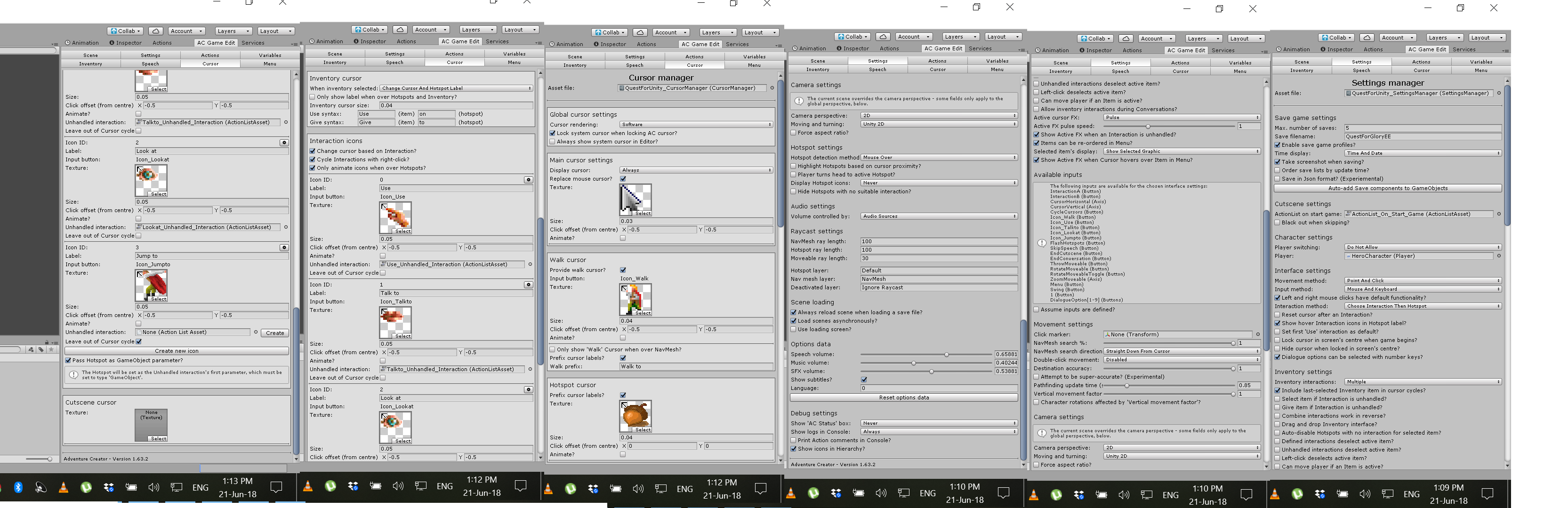Toggle Enable save game profiles checkbox
The image size is (1568, 508).
[1277, 145]
